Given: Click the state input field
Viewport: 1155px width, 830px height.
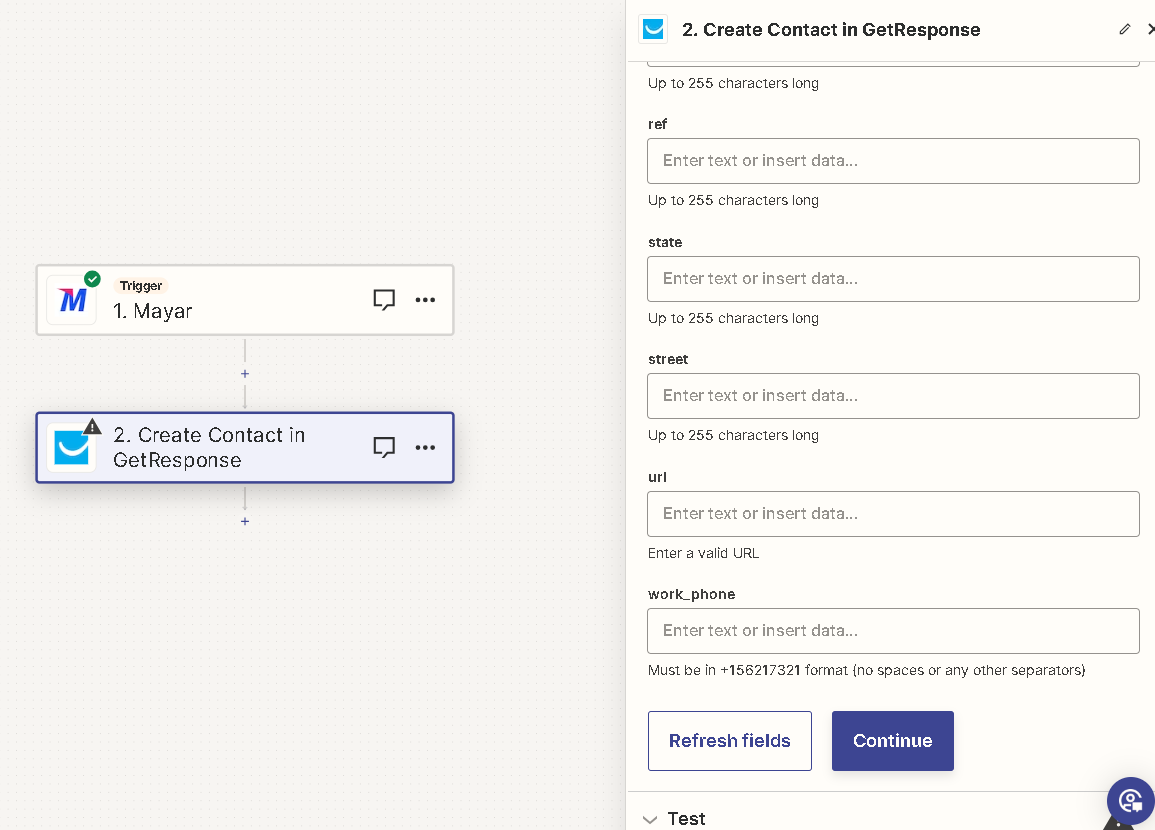Looking at the screenshot, I should tap(893, 278).
